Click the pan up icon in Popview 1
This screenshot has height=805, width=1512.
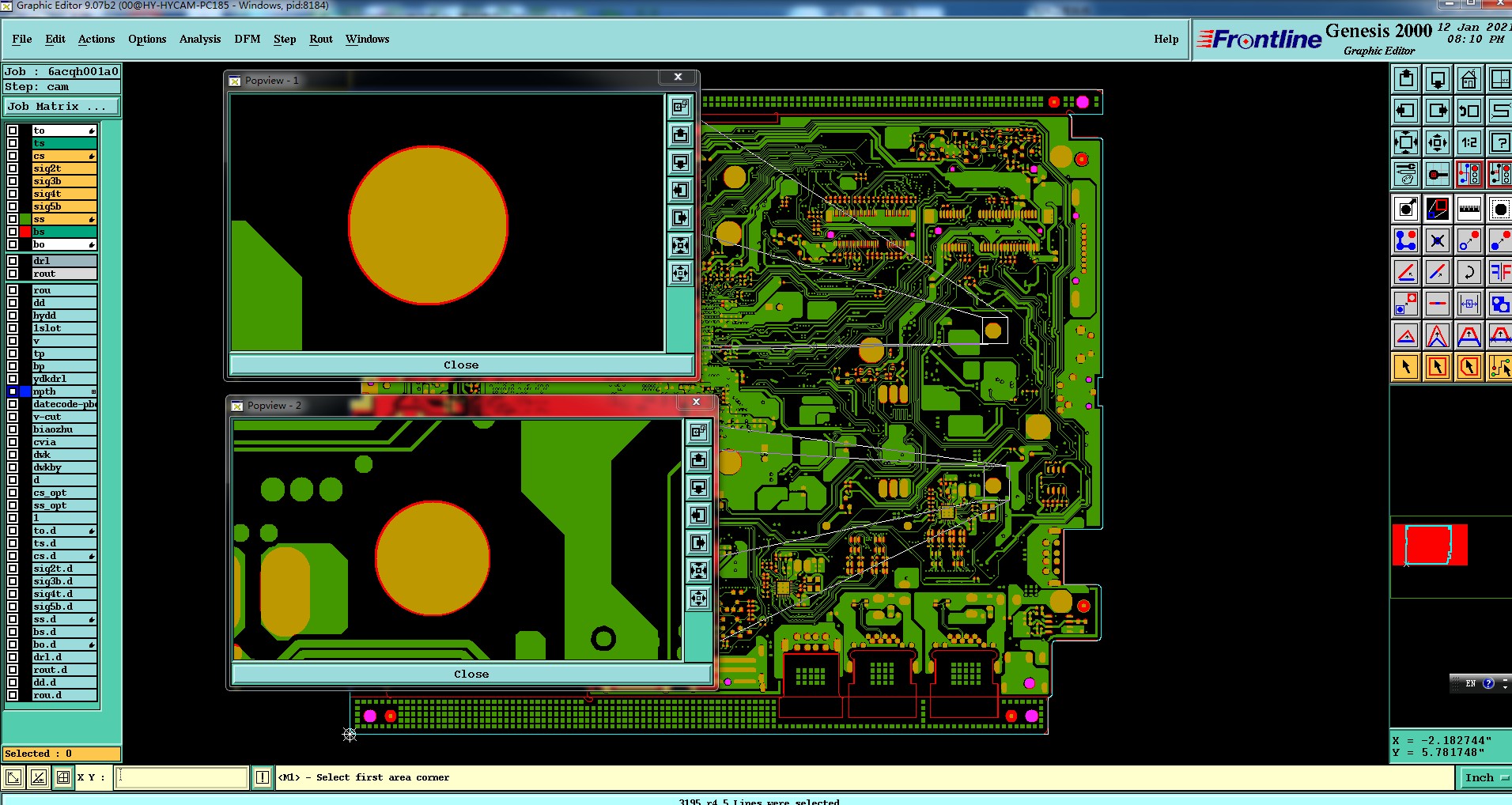point(680,134)
